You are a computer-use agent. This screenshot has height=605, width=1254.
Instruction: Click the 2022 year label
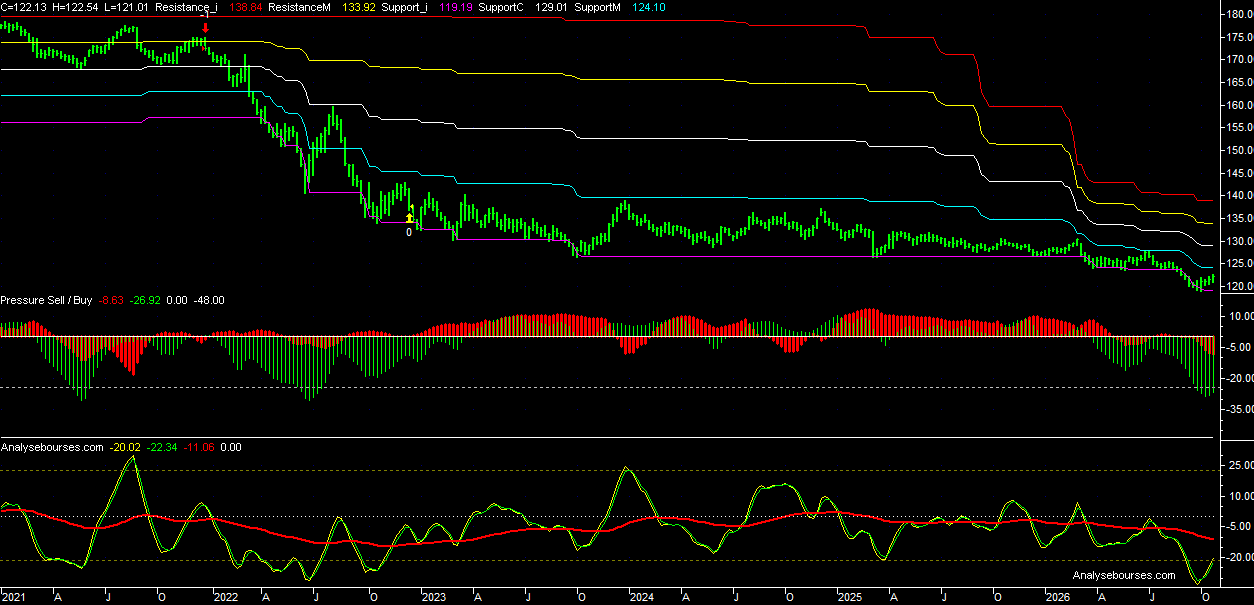[224, 596]
